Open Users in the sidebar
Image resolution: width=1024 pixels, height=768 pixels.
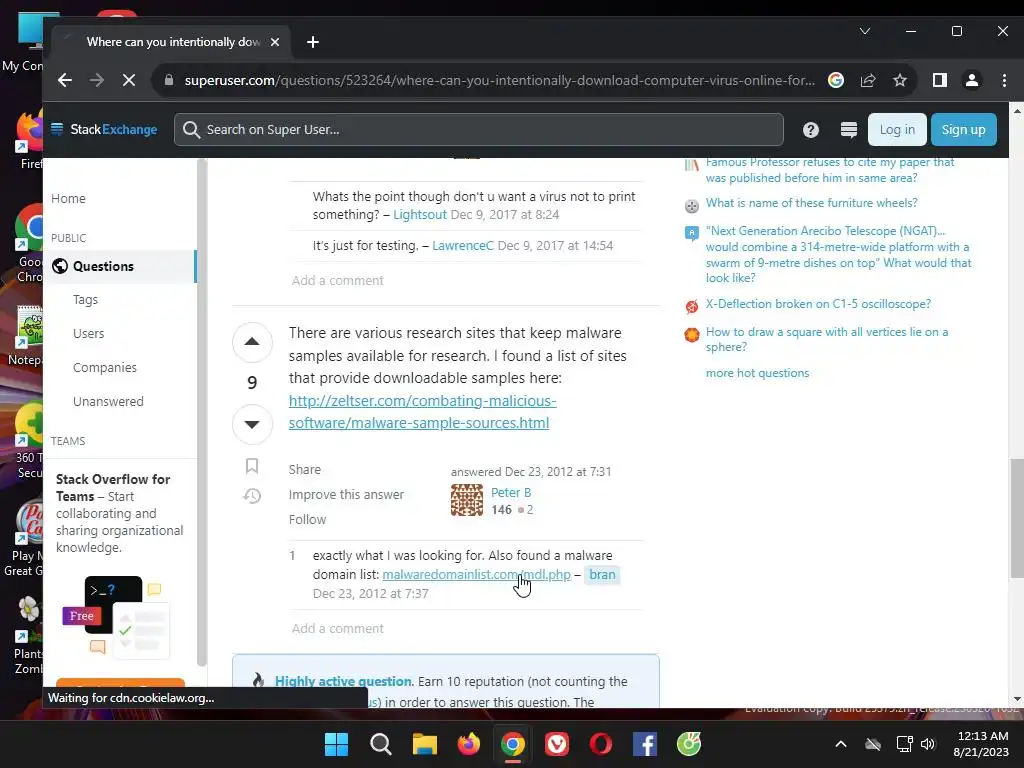(89, 334)
